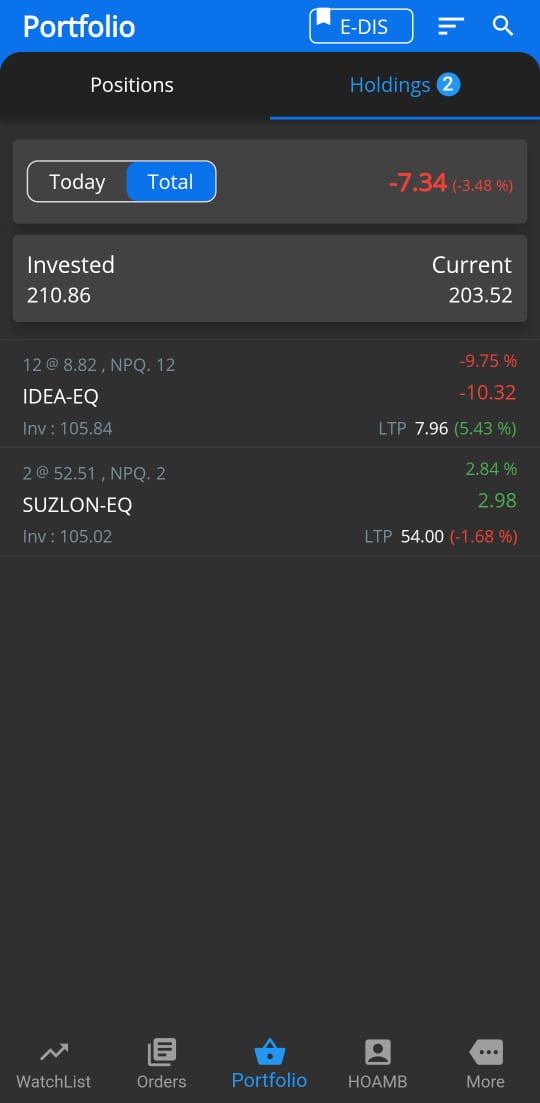Tap the Portfolio basket icon
The image size is (540, 1103).
click(269, 1052)
